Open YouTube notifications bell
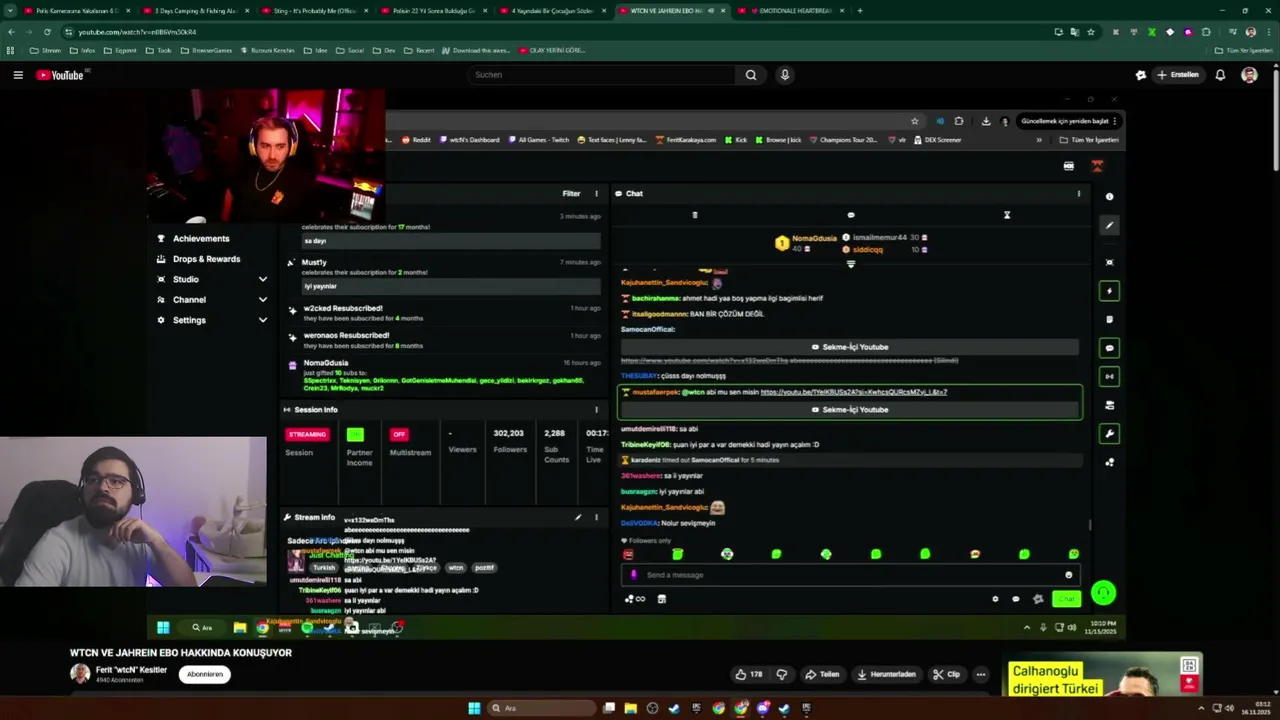1280x720 pixels. (x=1220, y=75)
